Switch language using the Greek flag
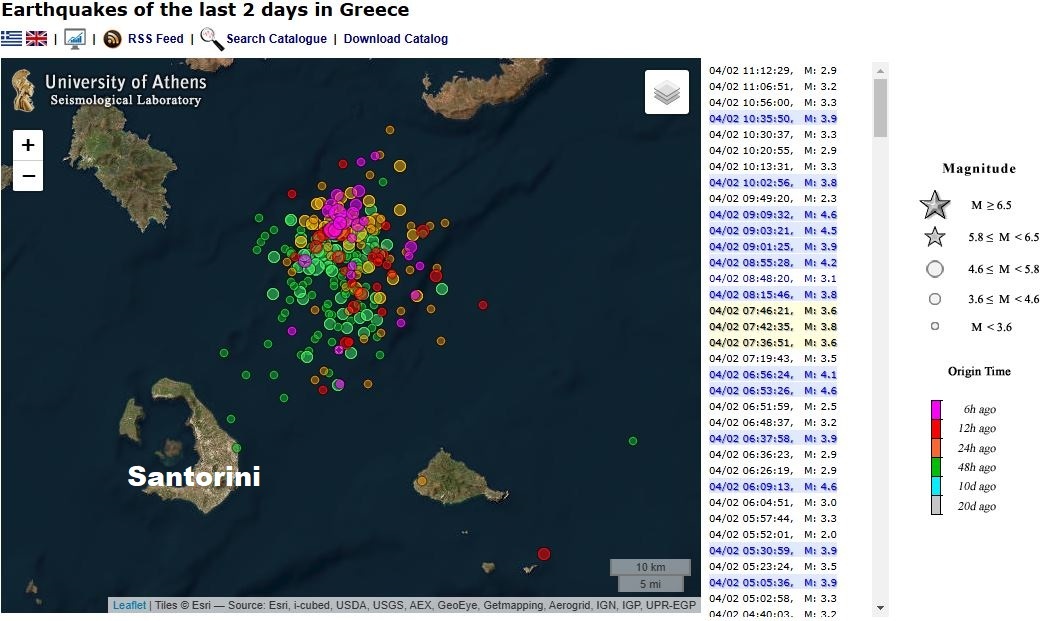 (x=11, y=39)
